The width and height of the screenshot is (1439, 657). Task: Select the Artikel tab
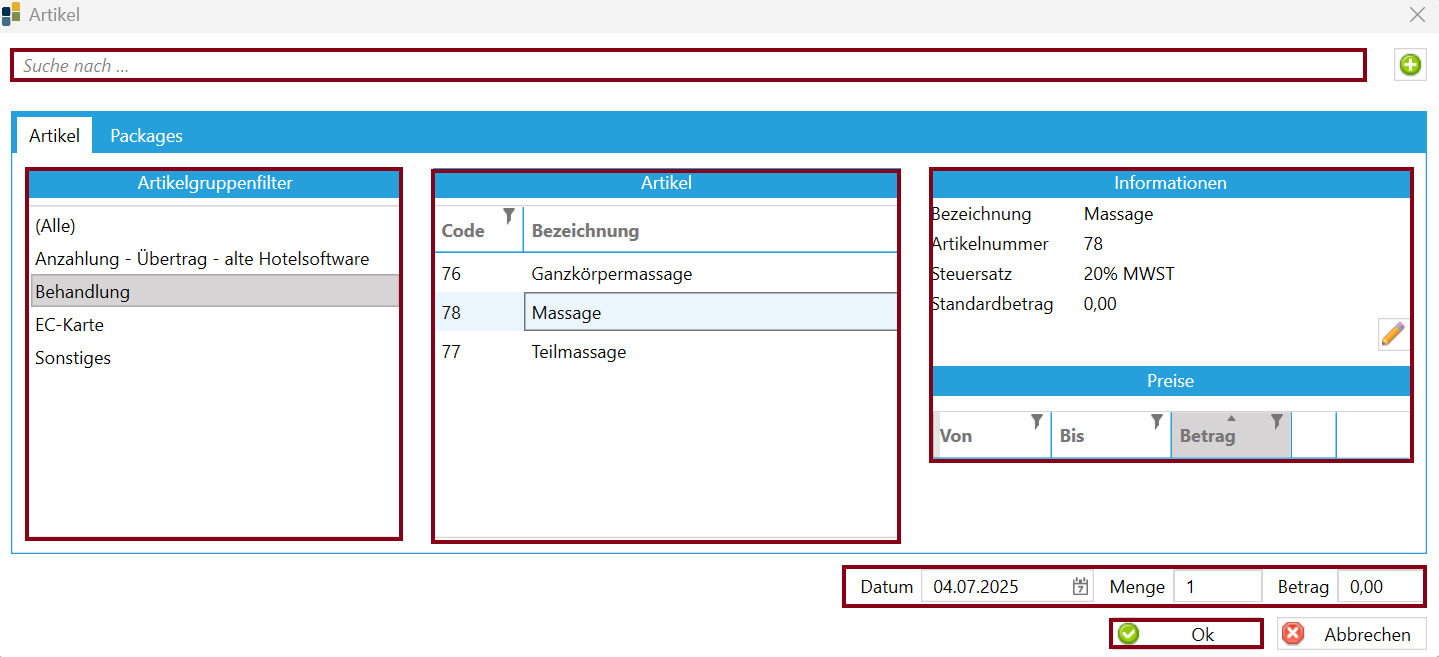[54, 136]
